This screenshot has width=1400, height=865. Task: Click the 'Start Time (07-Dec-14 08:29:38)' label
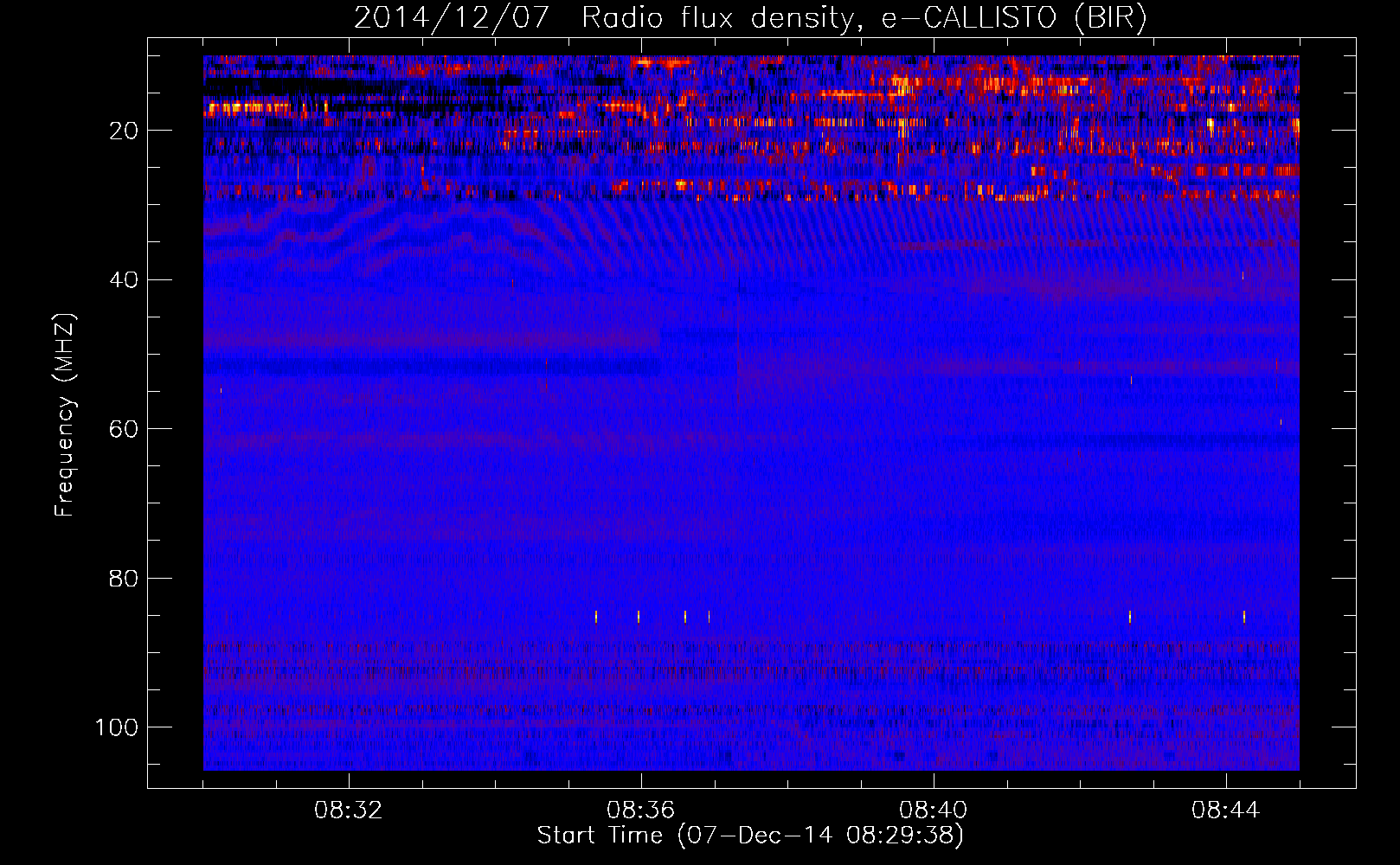point(750,836)
